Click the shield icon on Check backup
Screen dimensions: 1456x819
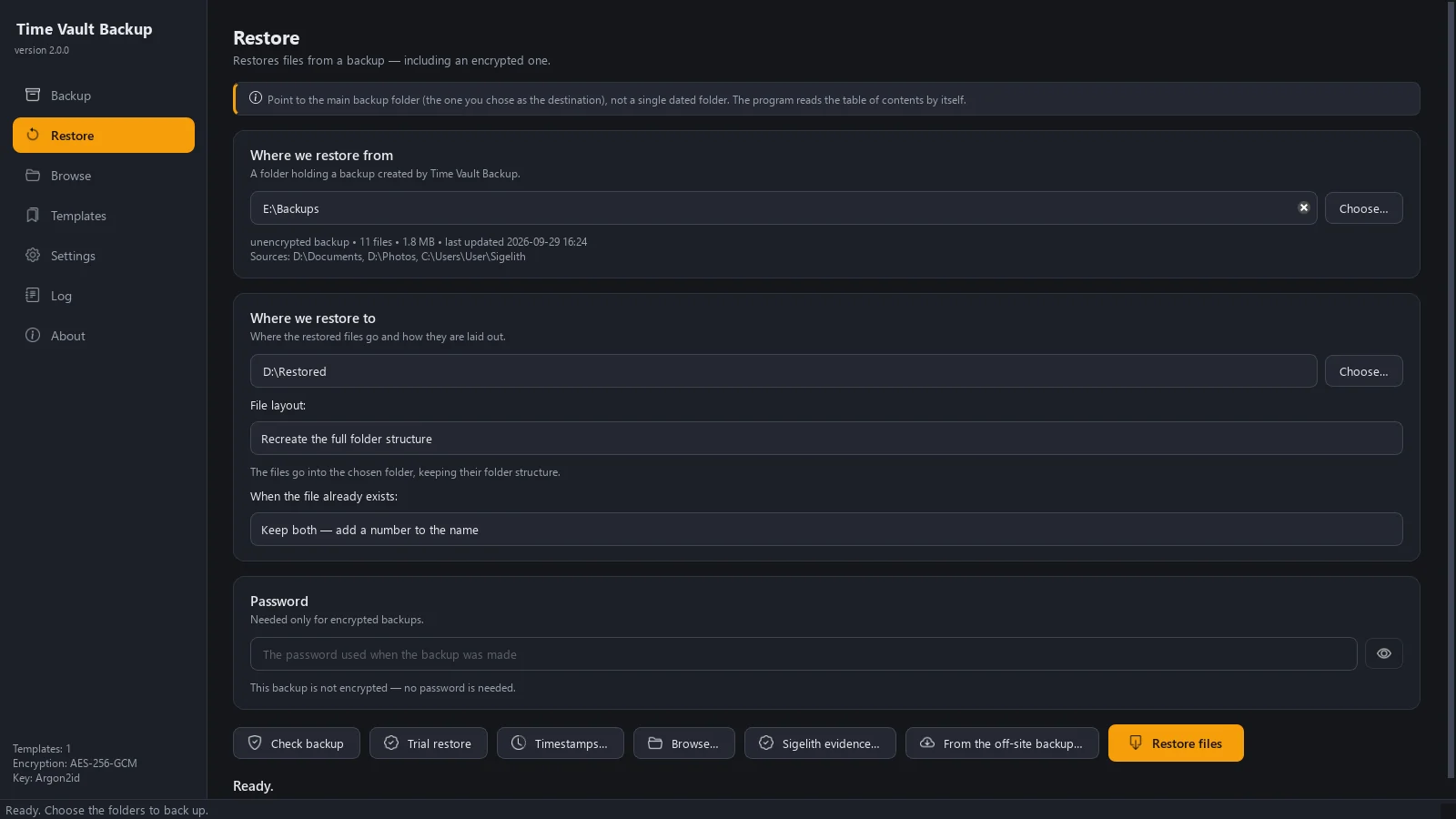255,743
